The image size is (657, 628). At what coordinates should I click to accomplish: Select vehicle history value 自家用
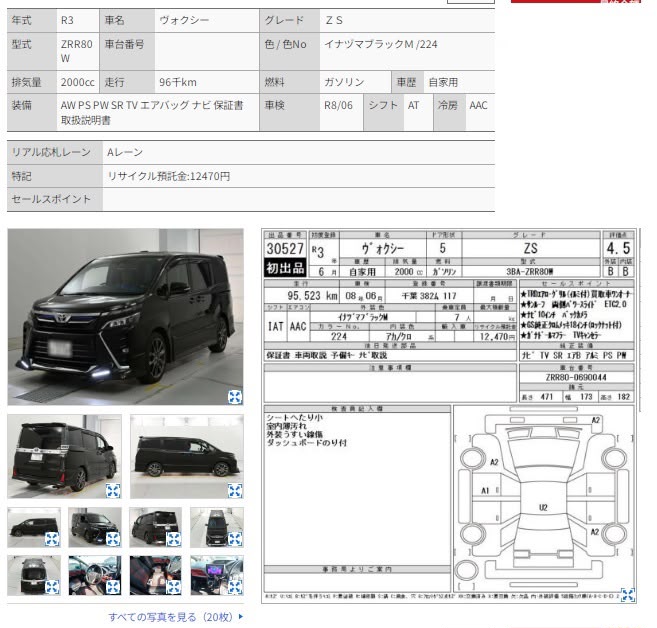(x=443, y=82)
